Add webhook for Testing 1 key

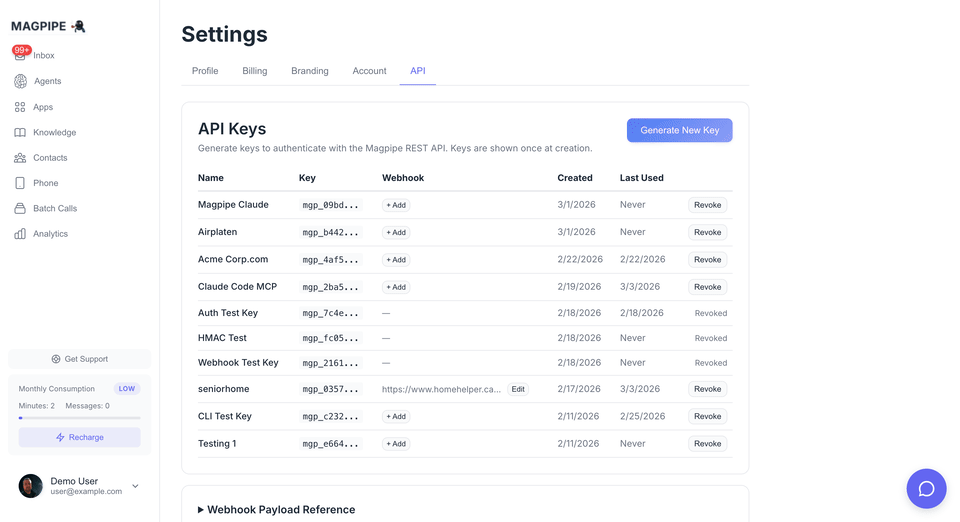pyautogui.click(x=396, y=444)
